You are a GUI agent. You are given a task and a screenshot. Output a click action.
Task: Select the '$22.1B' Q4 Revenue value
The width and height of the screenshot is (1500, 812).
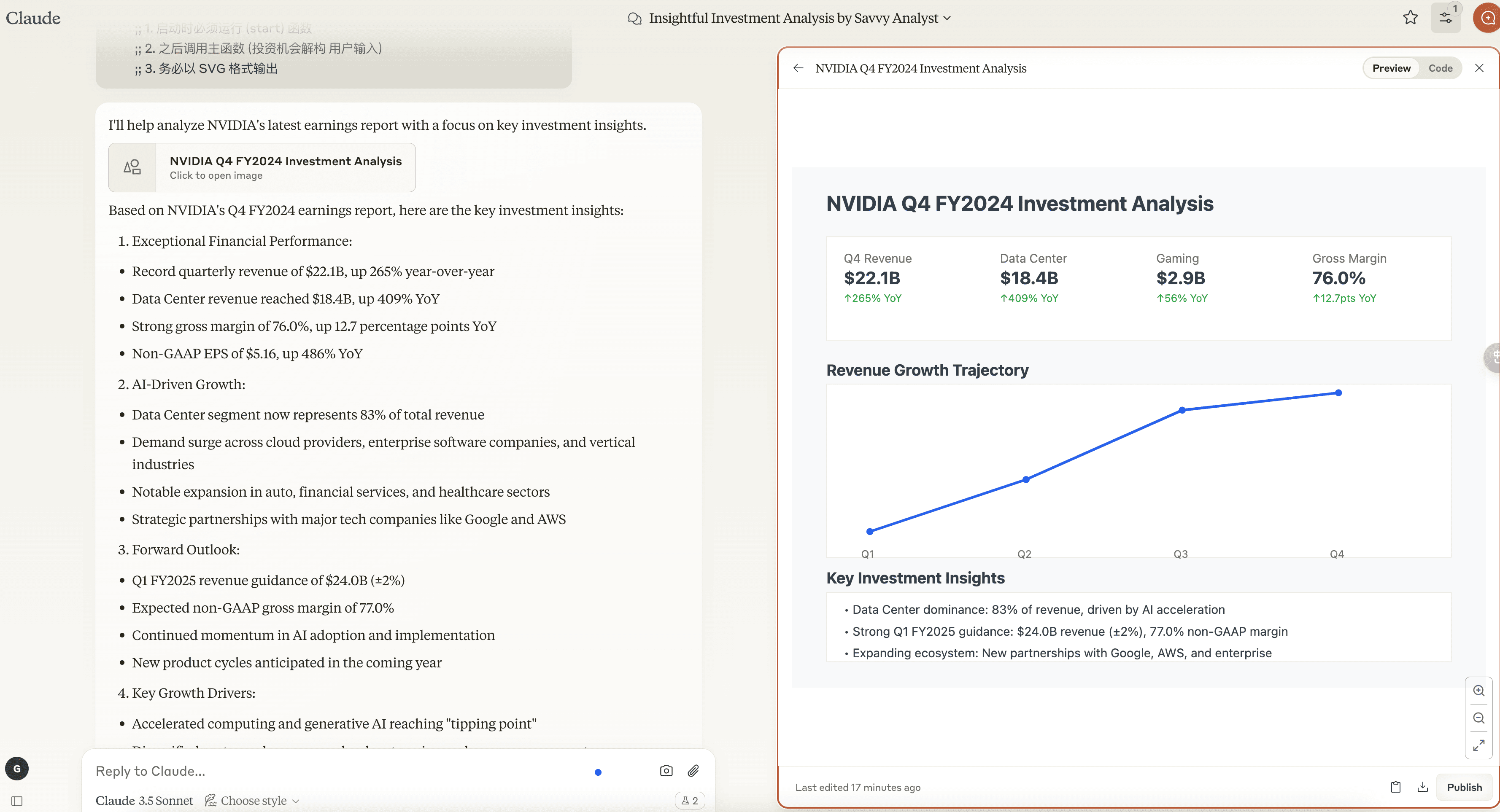tap(872, 278)
